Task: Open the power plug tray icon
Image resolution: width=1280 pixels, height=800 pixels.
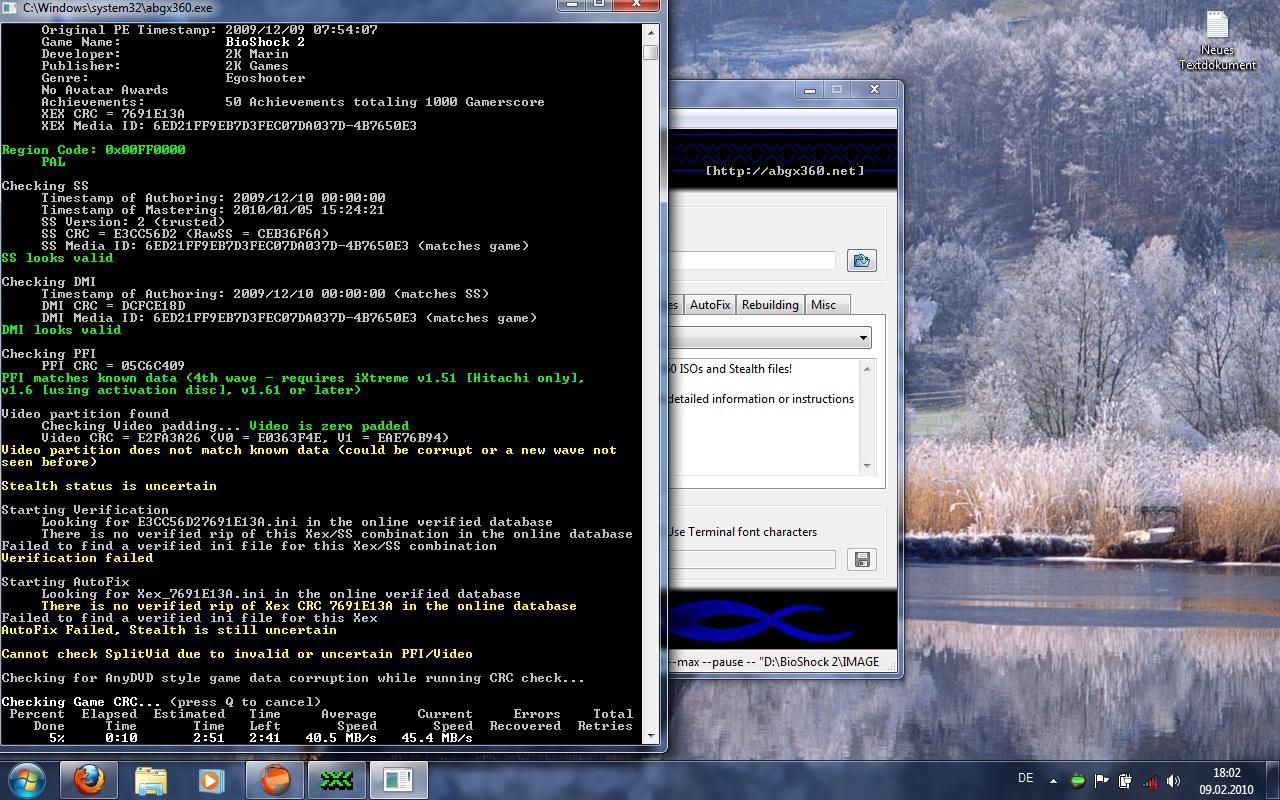Action: [1126, 780]
